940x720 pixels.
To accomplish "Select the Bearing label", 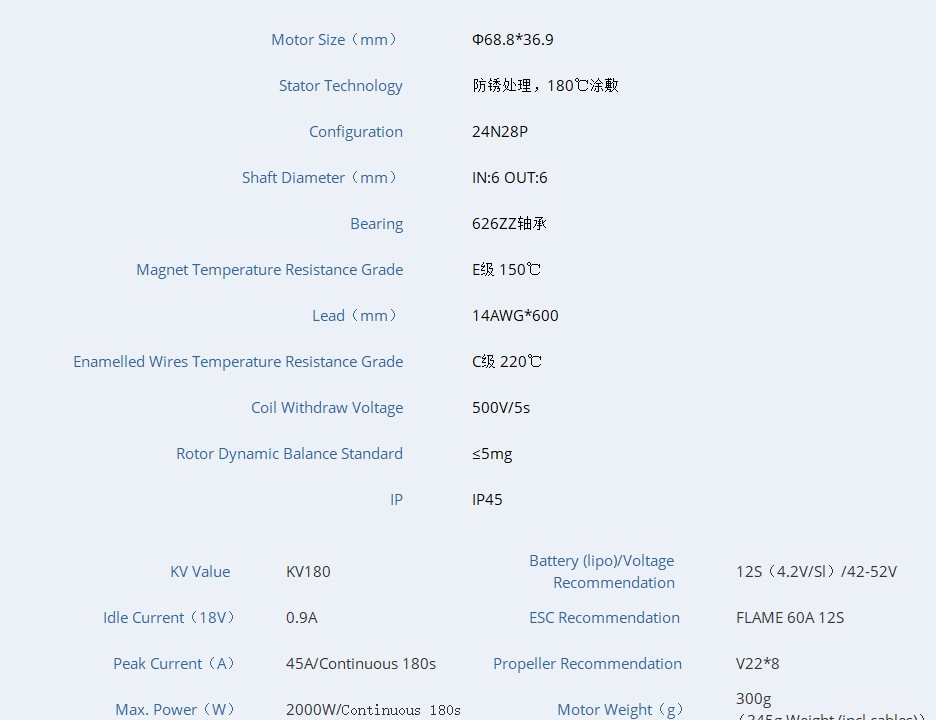I will click(x=376, y=223).
